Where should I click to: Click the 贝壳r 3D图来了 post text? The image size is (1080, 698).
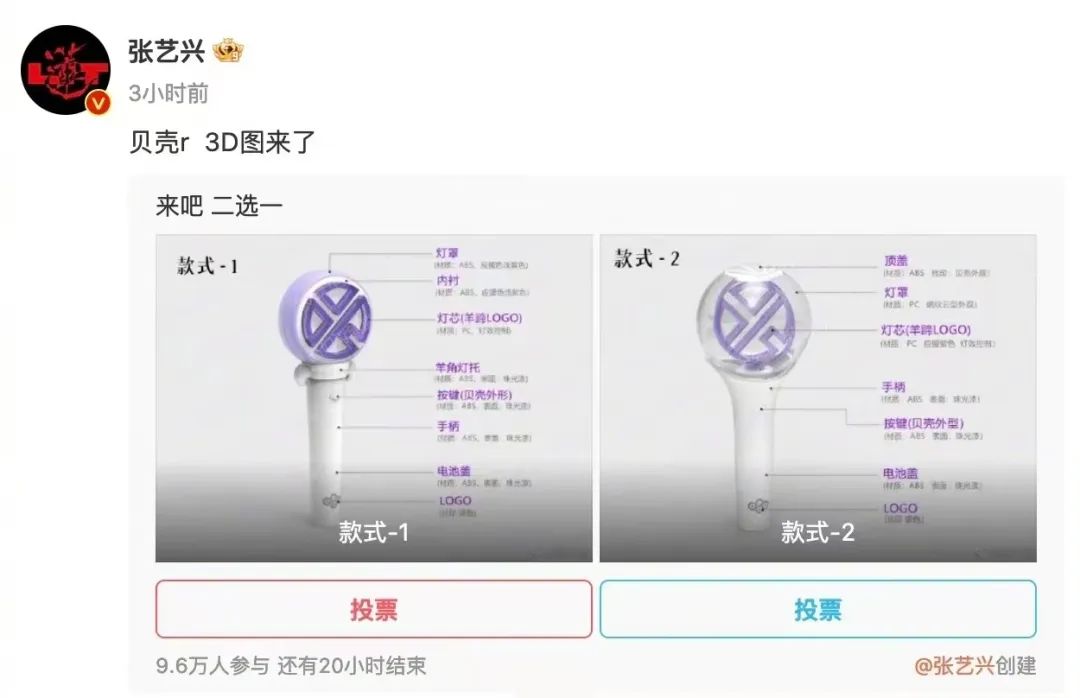point(222,143)
